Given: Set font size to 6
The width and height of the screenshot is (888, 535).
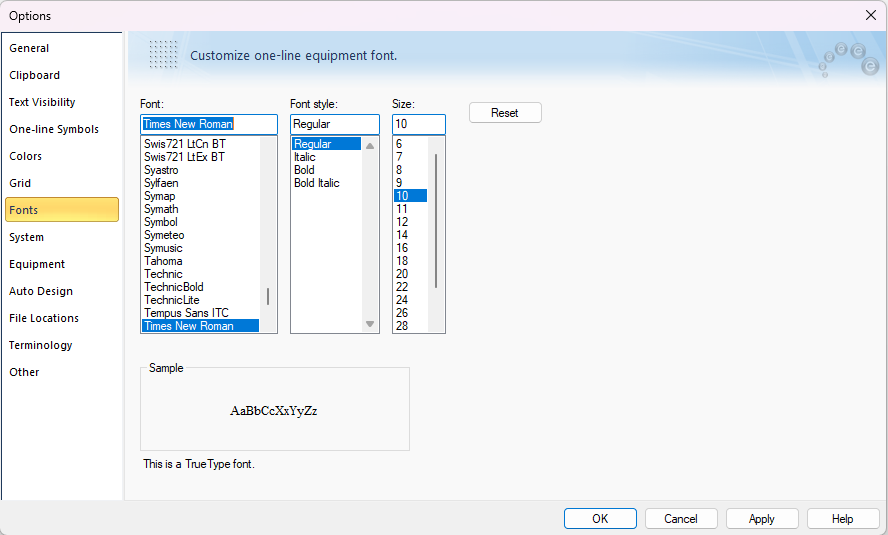Looking at the screenshot, I should tap(411, 144).
